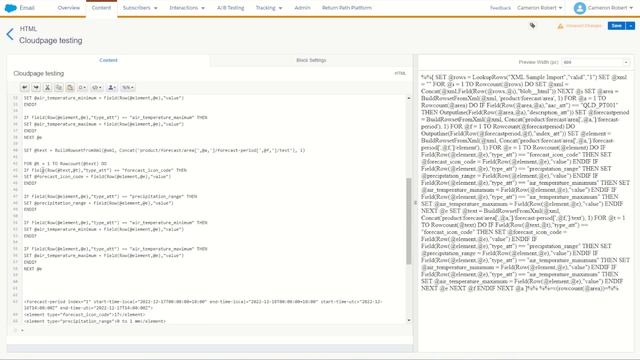640x360 pixels.
Task: Go back using the left chevron arrow
Action: tap(10, 34)
